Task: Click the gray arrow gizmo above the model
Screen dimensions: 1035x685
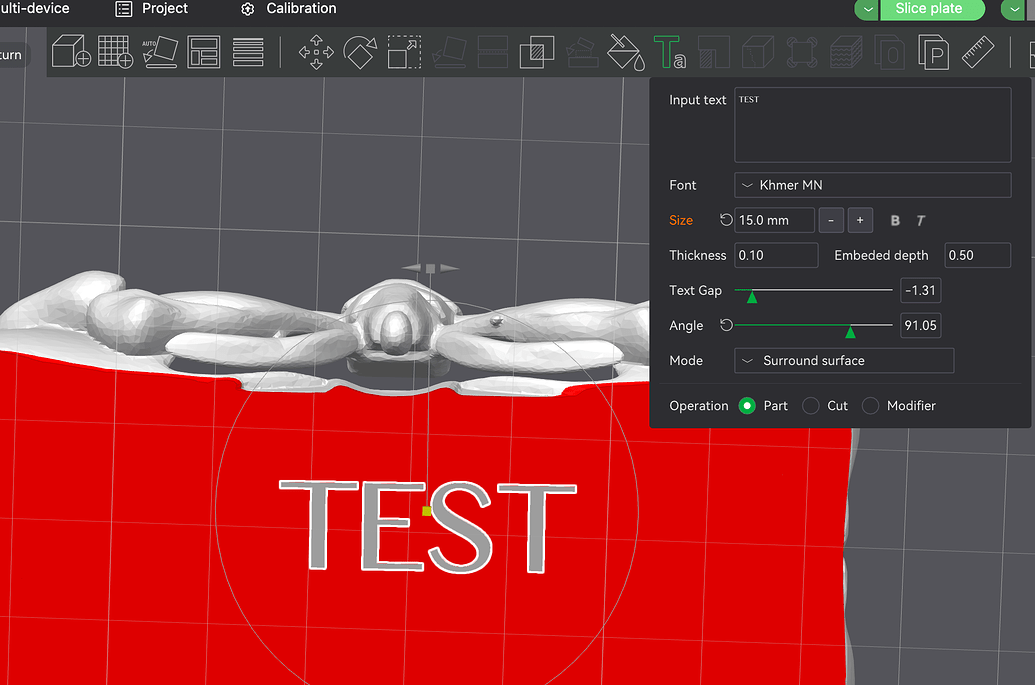Action: (x=430, y=268)
